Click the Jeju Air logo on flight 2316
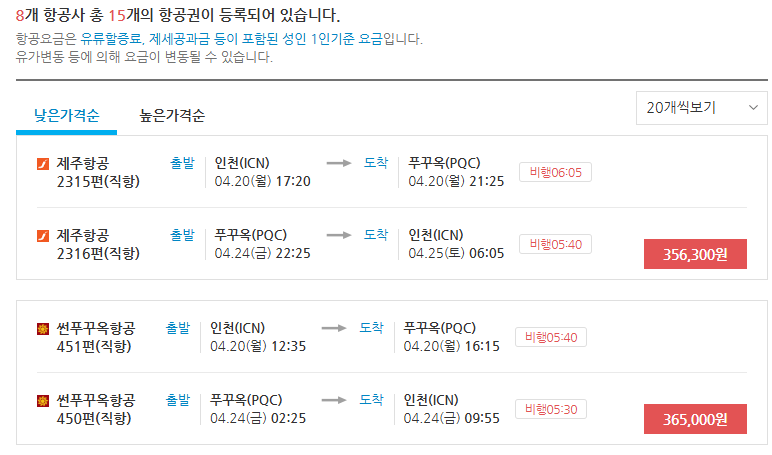This screenshot has height=455, width=772. click(x=43, y=236)
